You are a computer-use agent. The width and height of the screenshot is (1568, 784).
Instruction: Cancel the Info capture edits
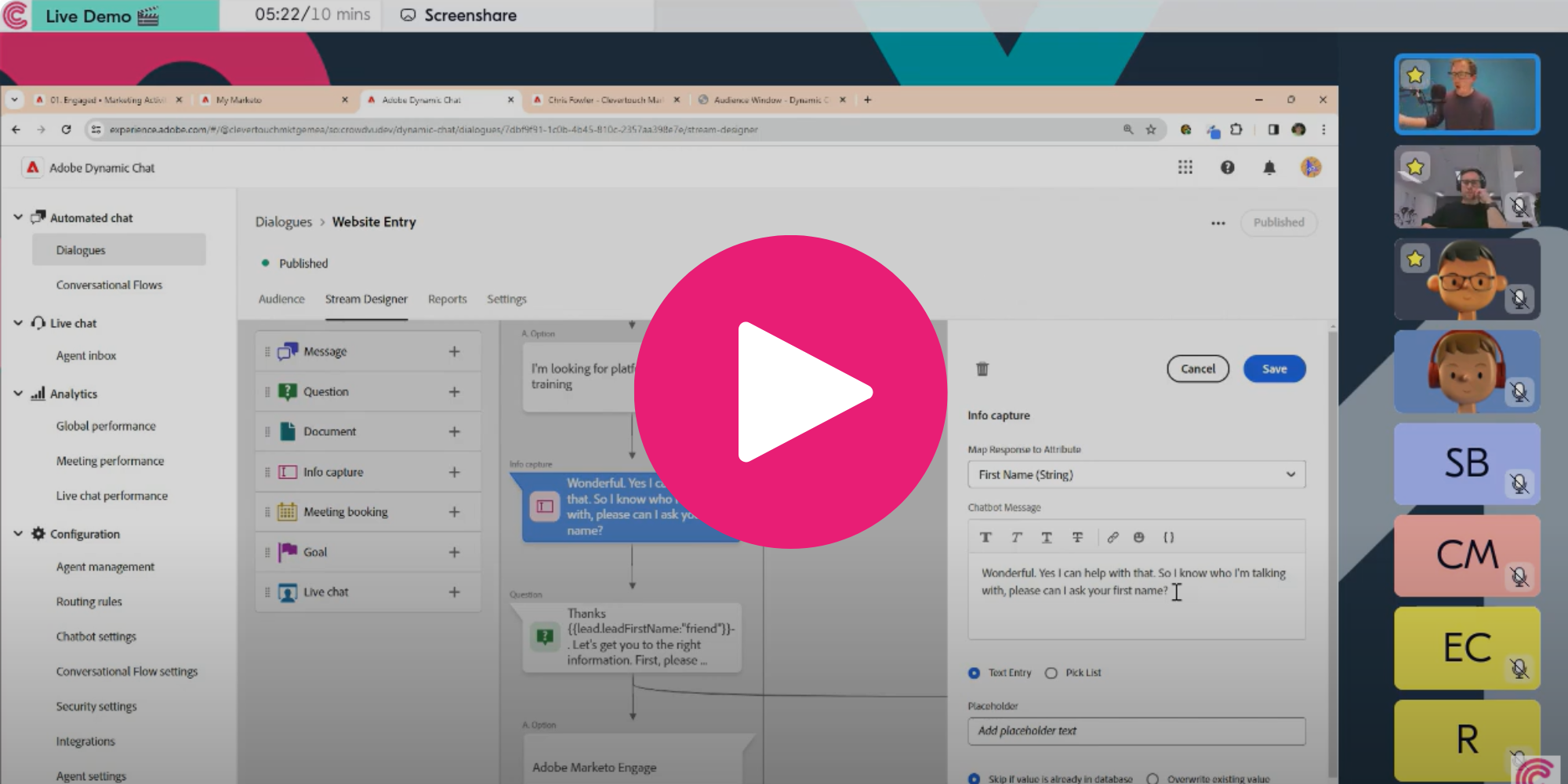[x=1198, y=368]
